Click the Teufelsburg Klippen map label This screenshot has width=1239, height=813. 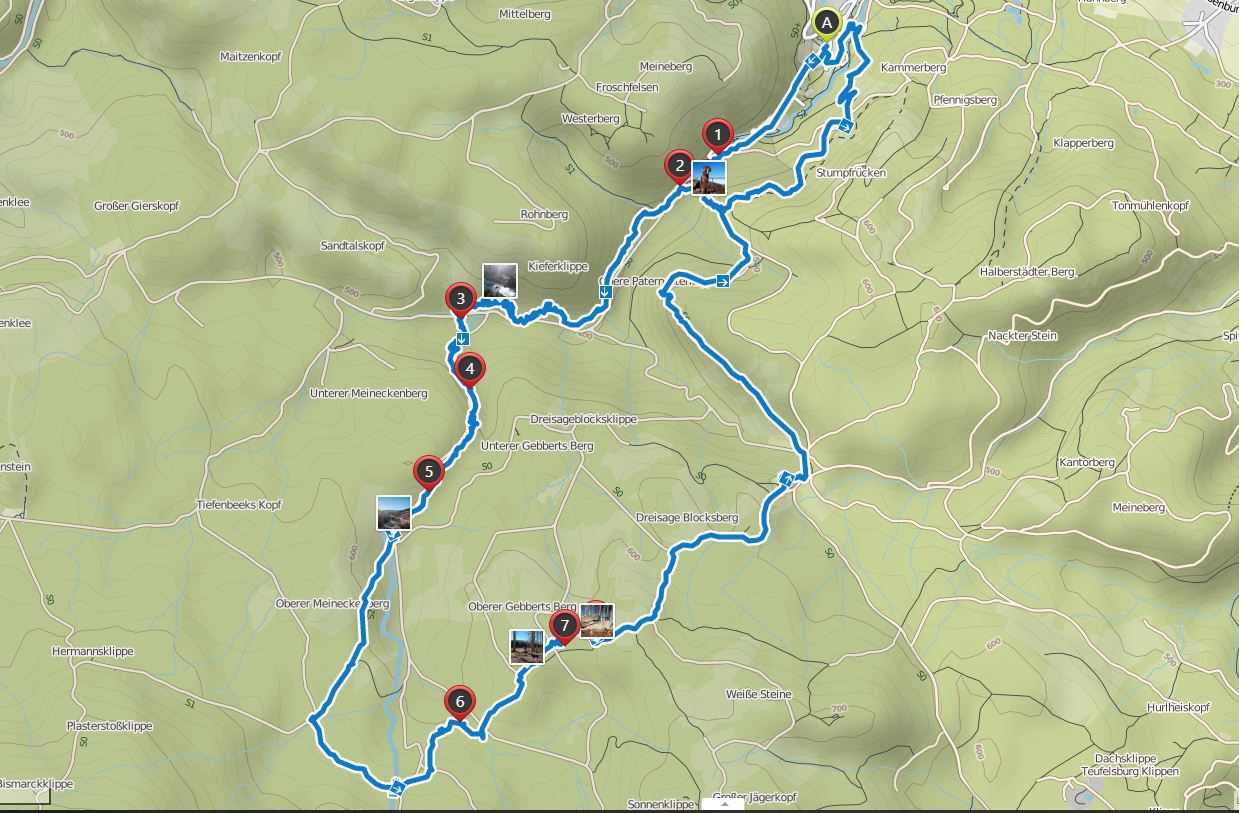tap(1130, 772)
